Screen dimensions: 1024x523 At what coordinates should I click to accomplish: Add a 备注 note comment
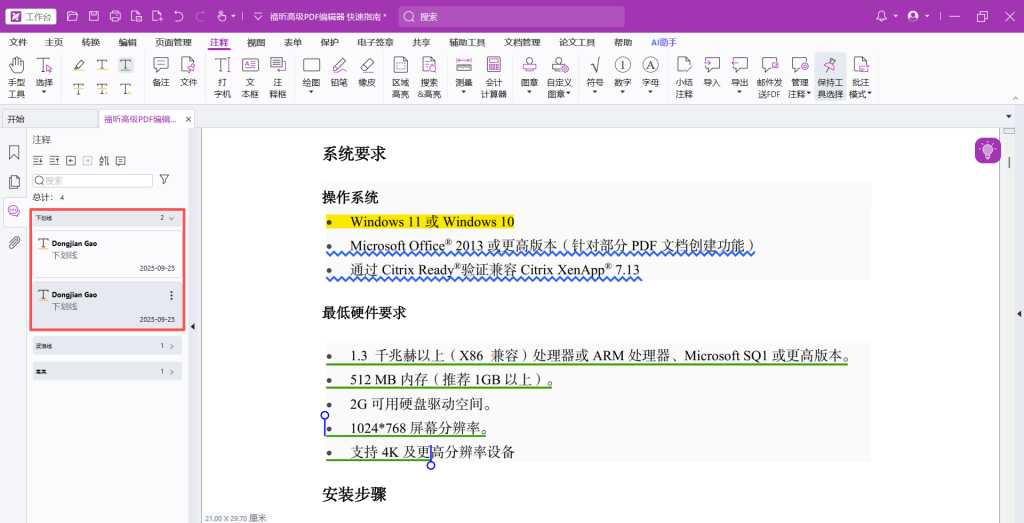pyautogui.click(x=161, y=72)
